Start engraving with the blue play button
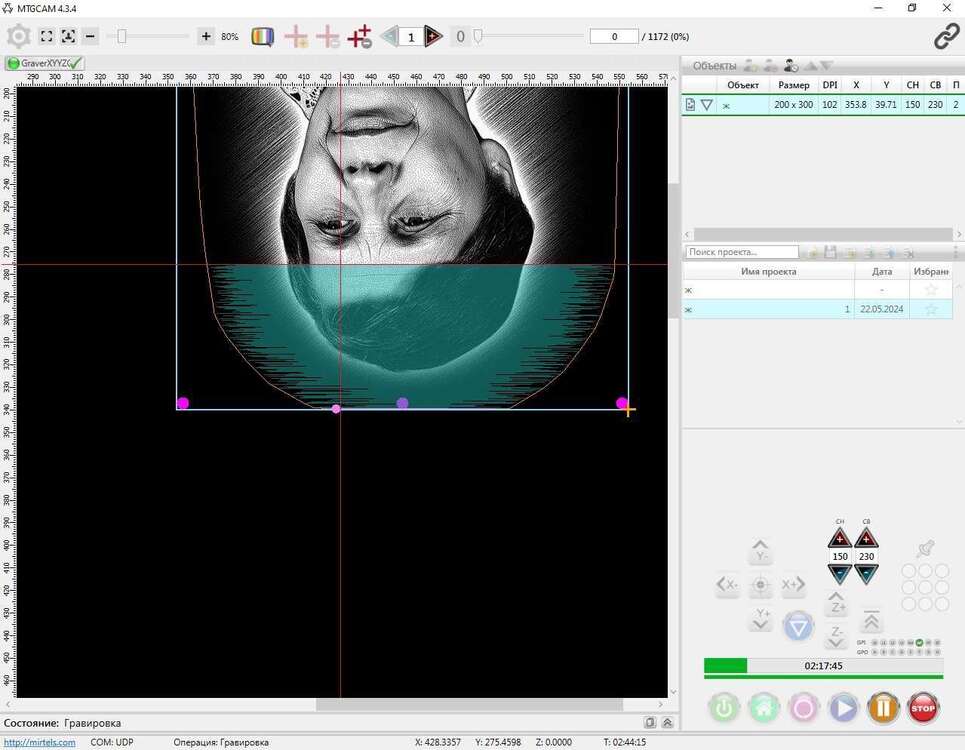Image resolution: width=965 pixels, height=750 pixels. tap(843, 707)
